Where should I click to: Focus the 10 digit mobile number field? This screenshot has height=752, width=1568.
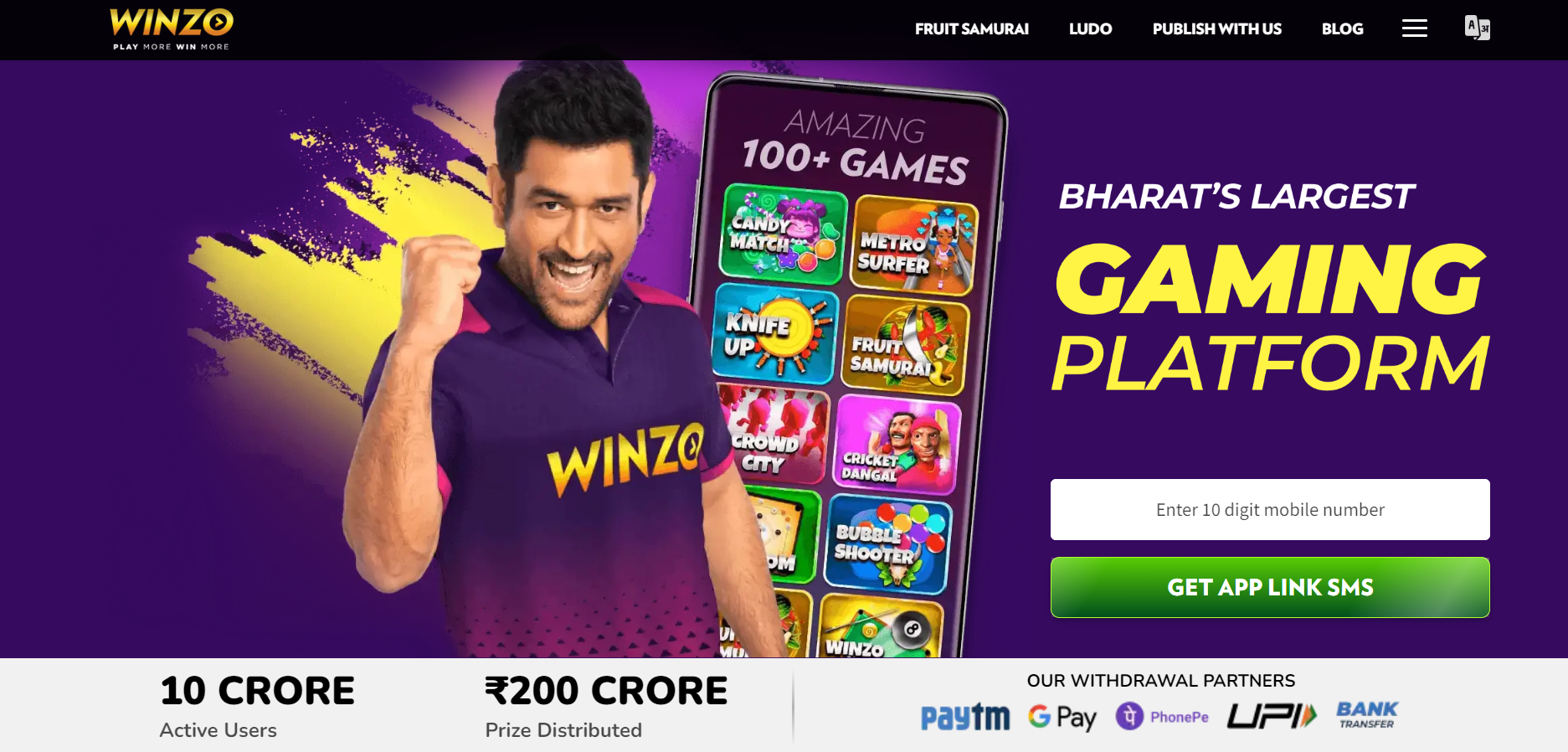point(1270,509)
